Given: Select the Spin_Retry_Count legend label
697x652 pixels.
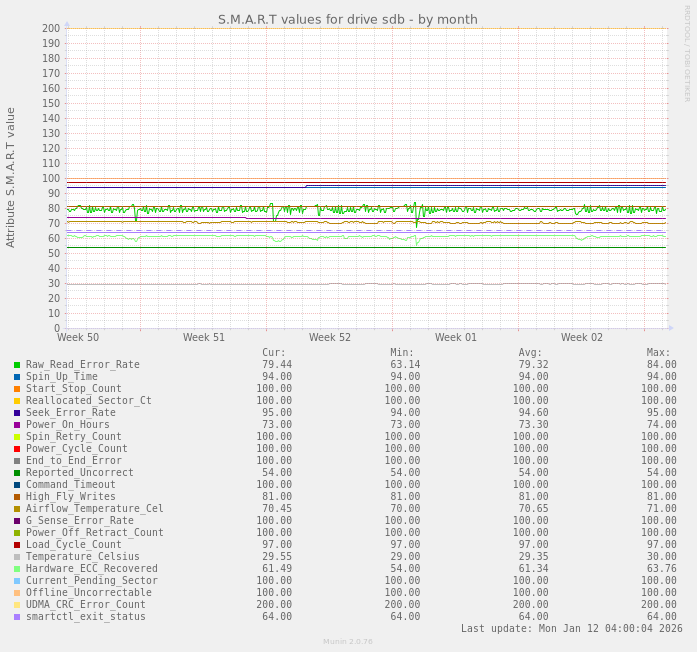Looking at the screenshot, I should [73, 436].
